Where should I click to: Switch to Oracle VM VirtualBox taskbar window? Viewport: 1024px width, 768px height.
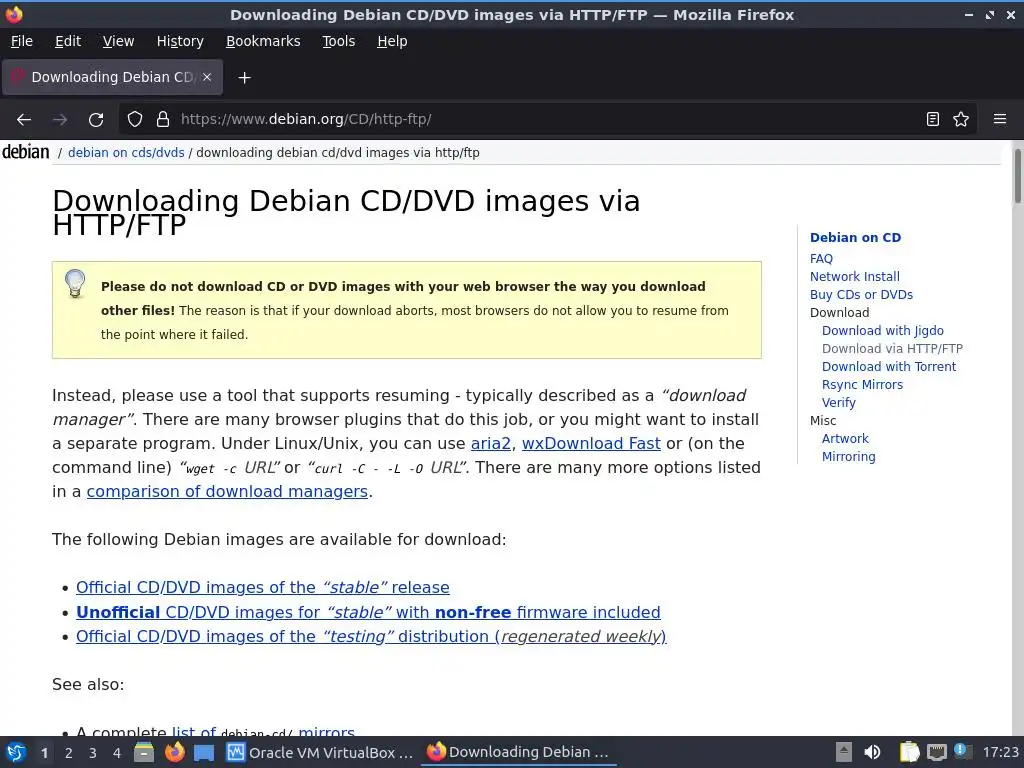(x=320, y=752)
